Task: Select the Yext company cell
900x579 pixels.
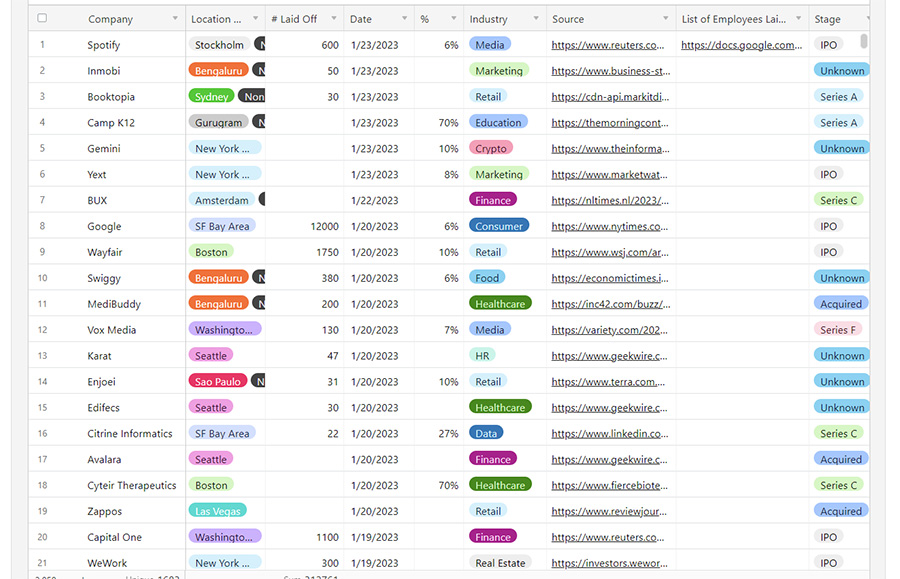Action: point(96,174)
